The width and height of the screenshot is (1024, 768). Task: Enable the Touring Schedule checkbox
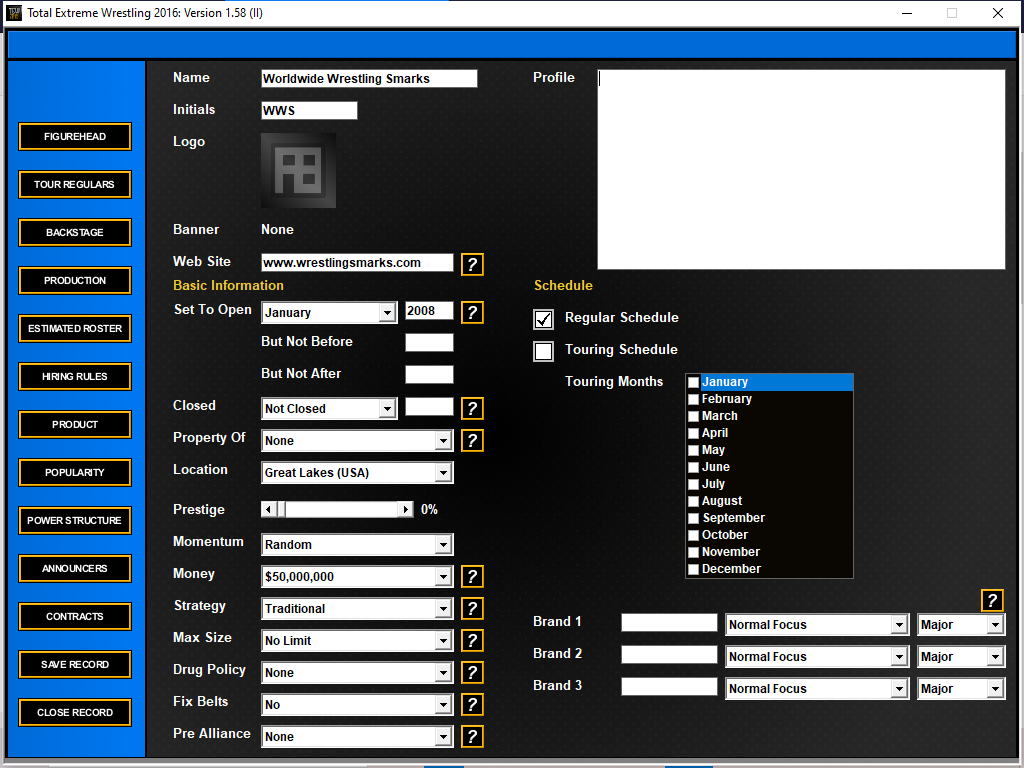click(x=544, y=351)
